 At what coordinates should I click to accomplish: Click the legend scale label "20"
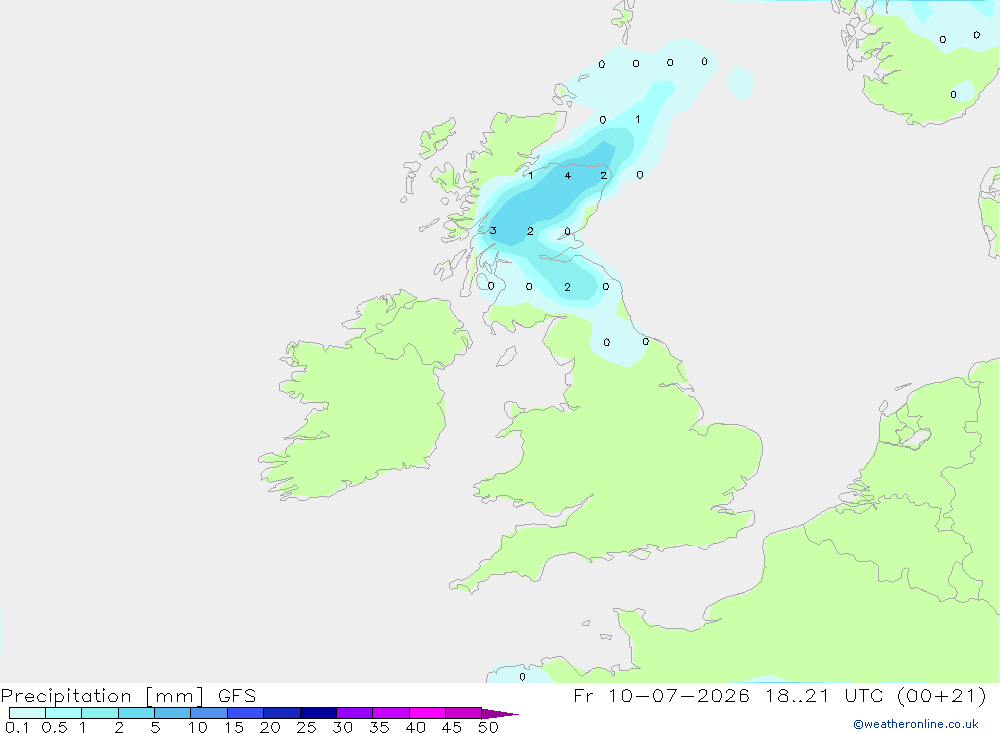pos(270,727)
